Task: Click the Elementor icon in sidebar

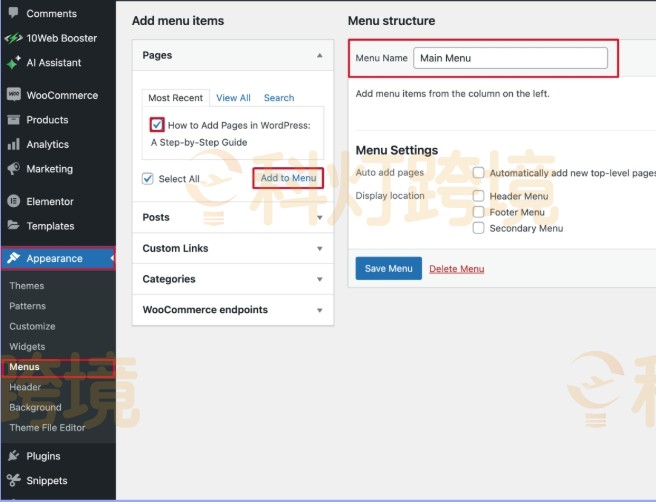Action: pos(13,201)
